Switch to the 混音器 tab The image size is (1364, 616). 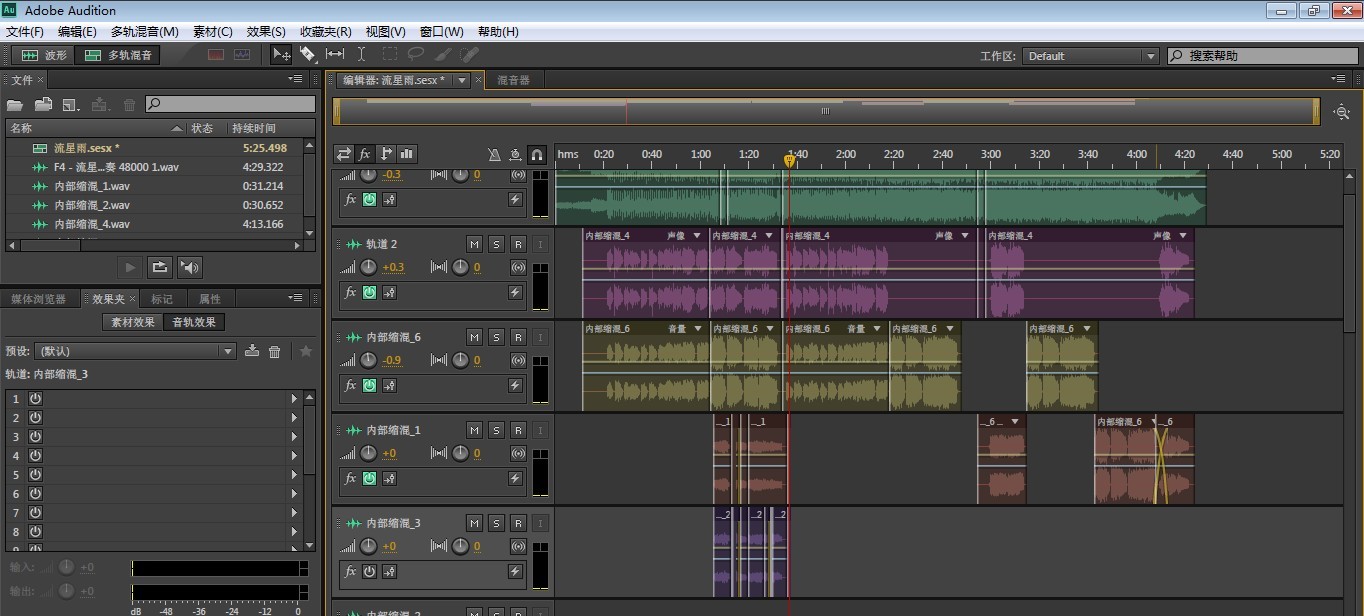pos(514,80)
